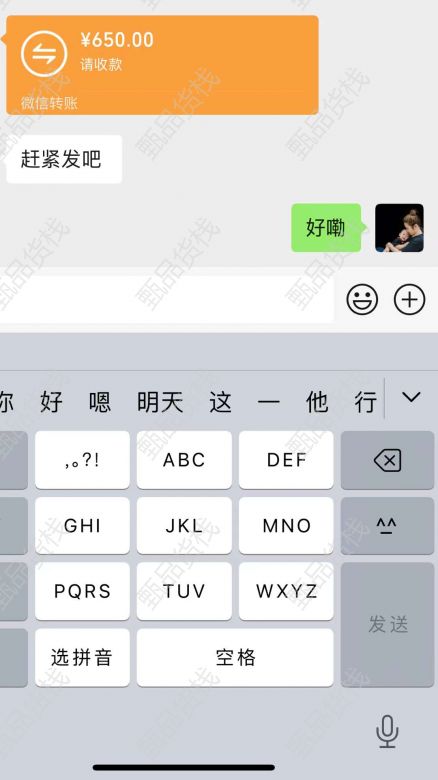This screenshot has height=780, width=438.
Task: Focus the chat message input field
Action: (x=167, y=299)
